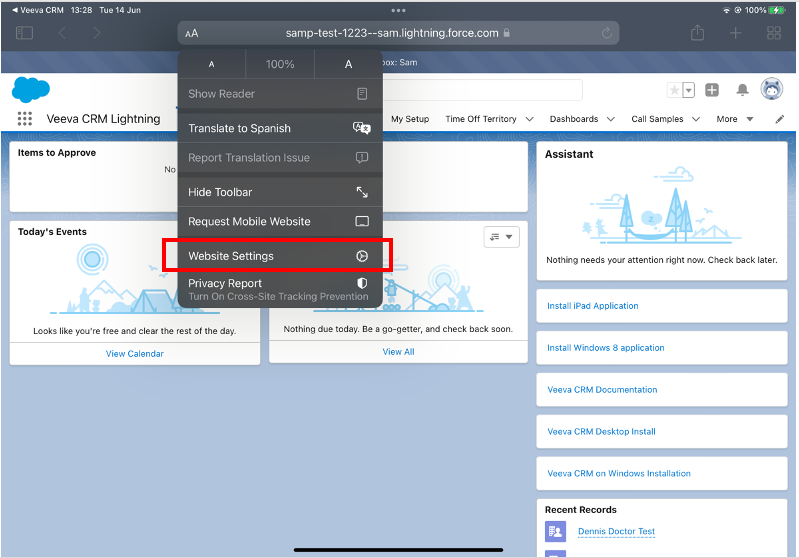Select Request Mobile Website
The image size is (799, 558).
tap(280, 222)
